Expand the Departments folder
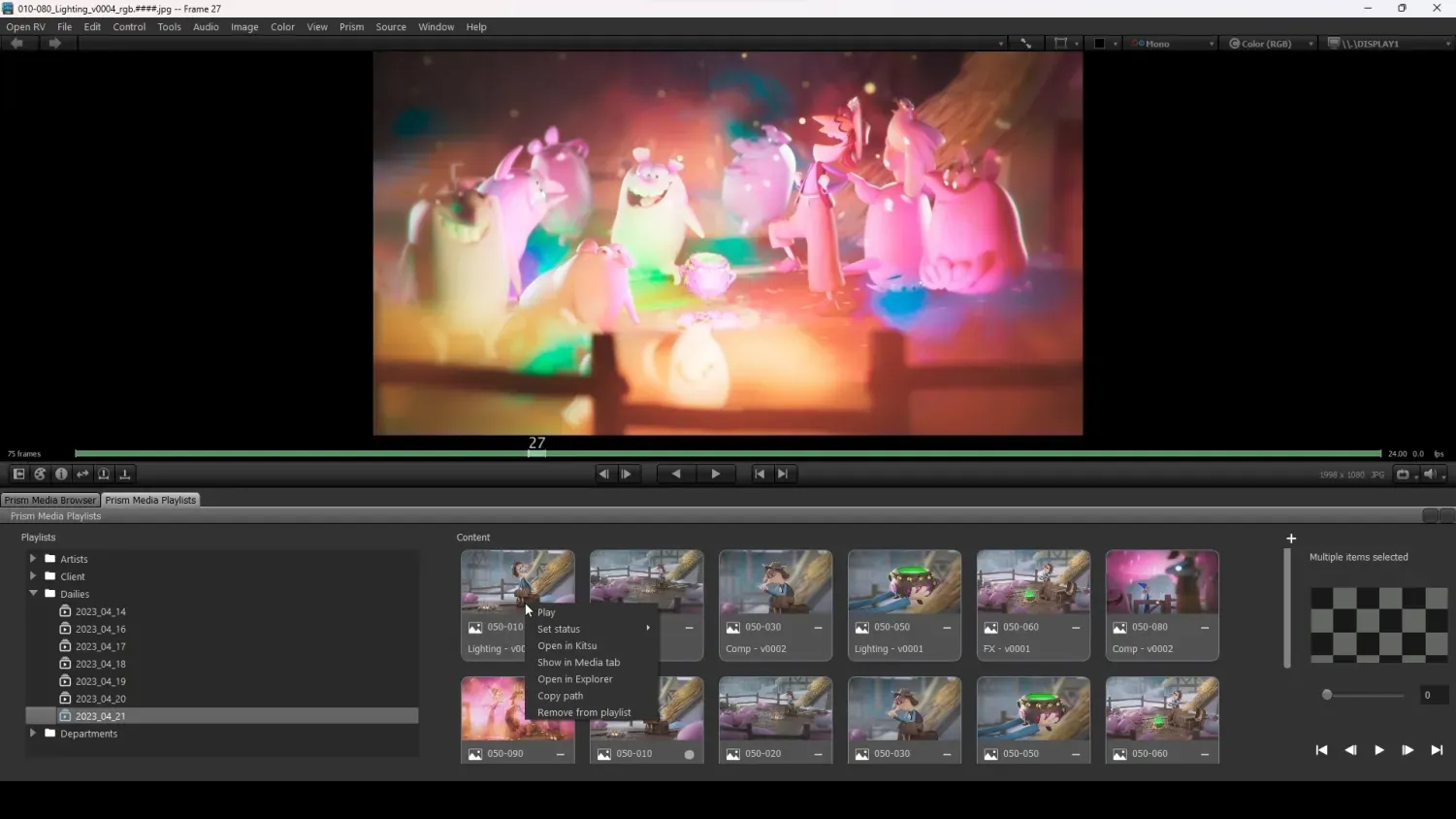This screenshot has width=1456, height=819. tap(33, 734)
